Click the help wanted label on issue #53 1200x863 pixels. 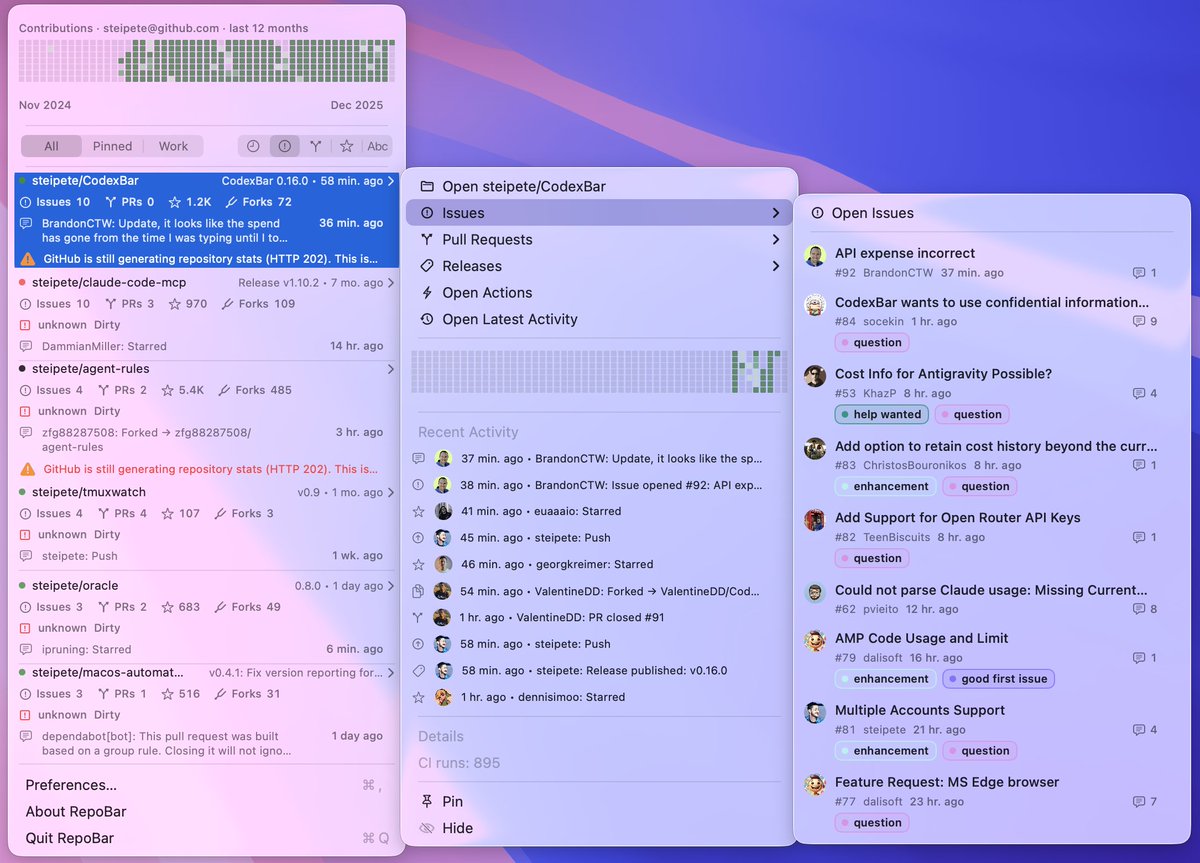tap(882, 414)
